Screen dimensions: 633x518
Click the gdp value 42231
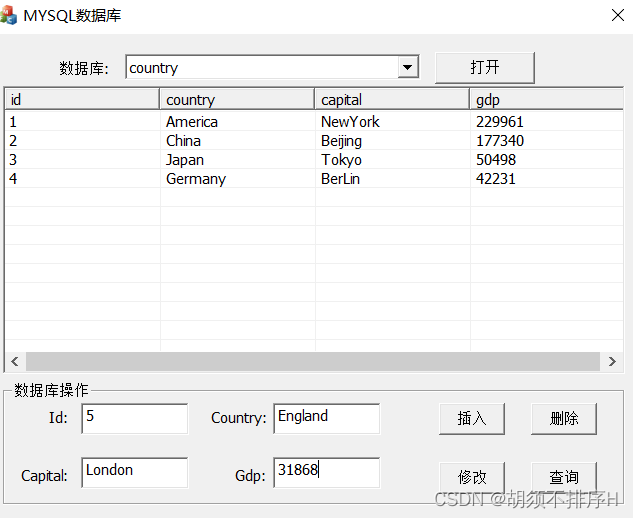coord(496,178)
